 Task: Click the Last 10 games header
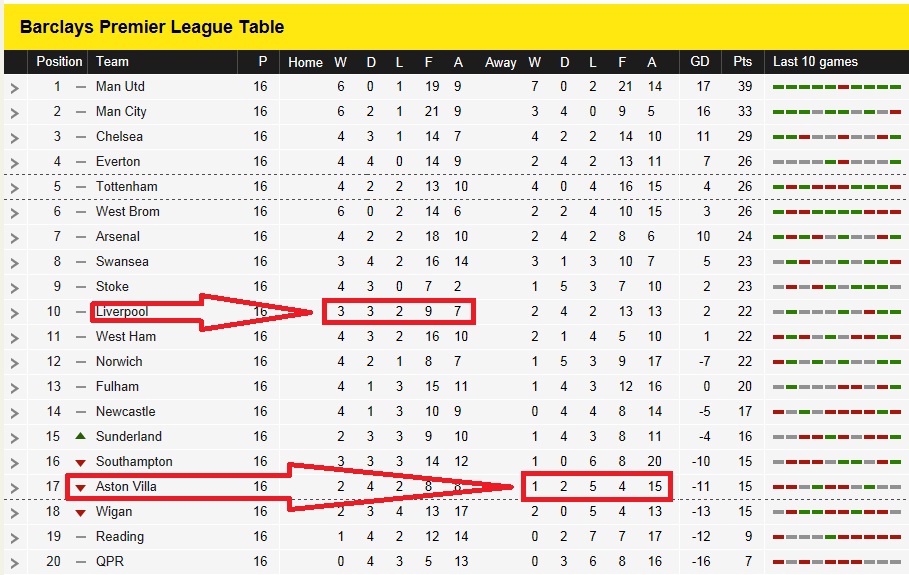(815, 61)
